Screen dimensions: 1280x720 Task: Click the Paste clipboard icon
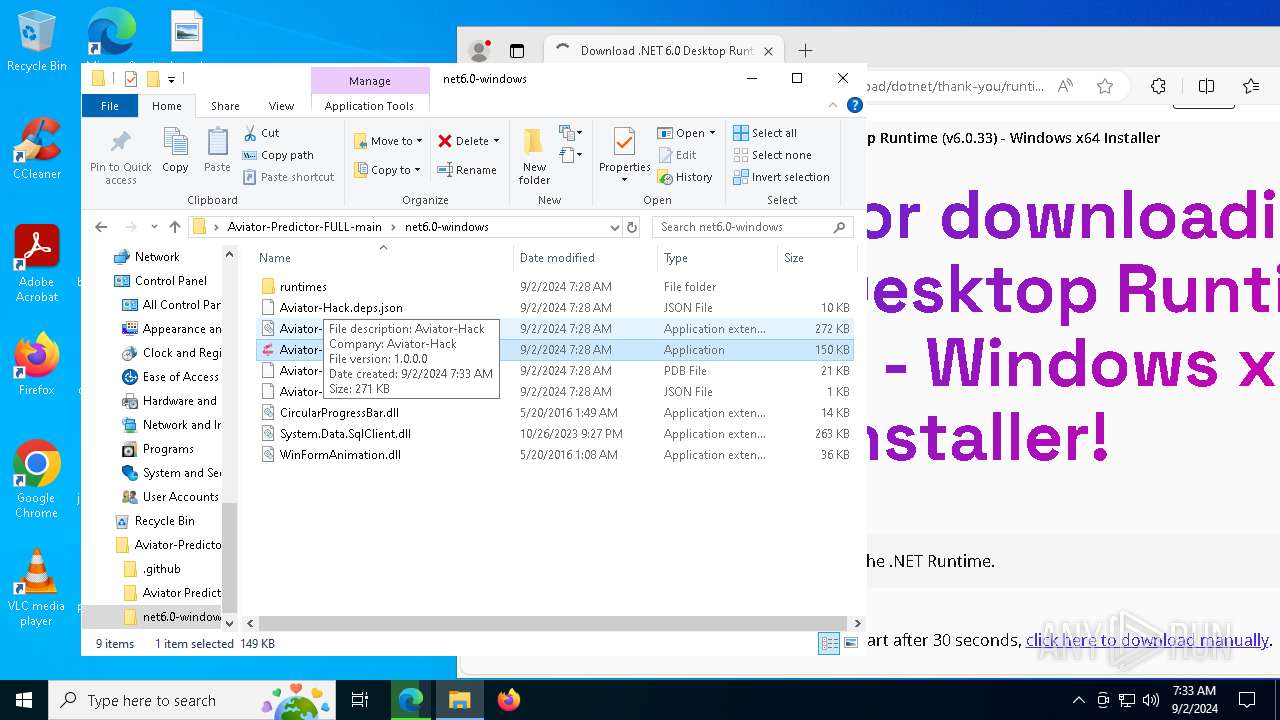(217, 151)
